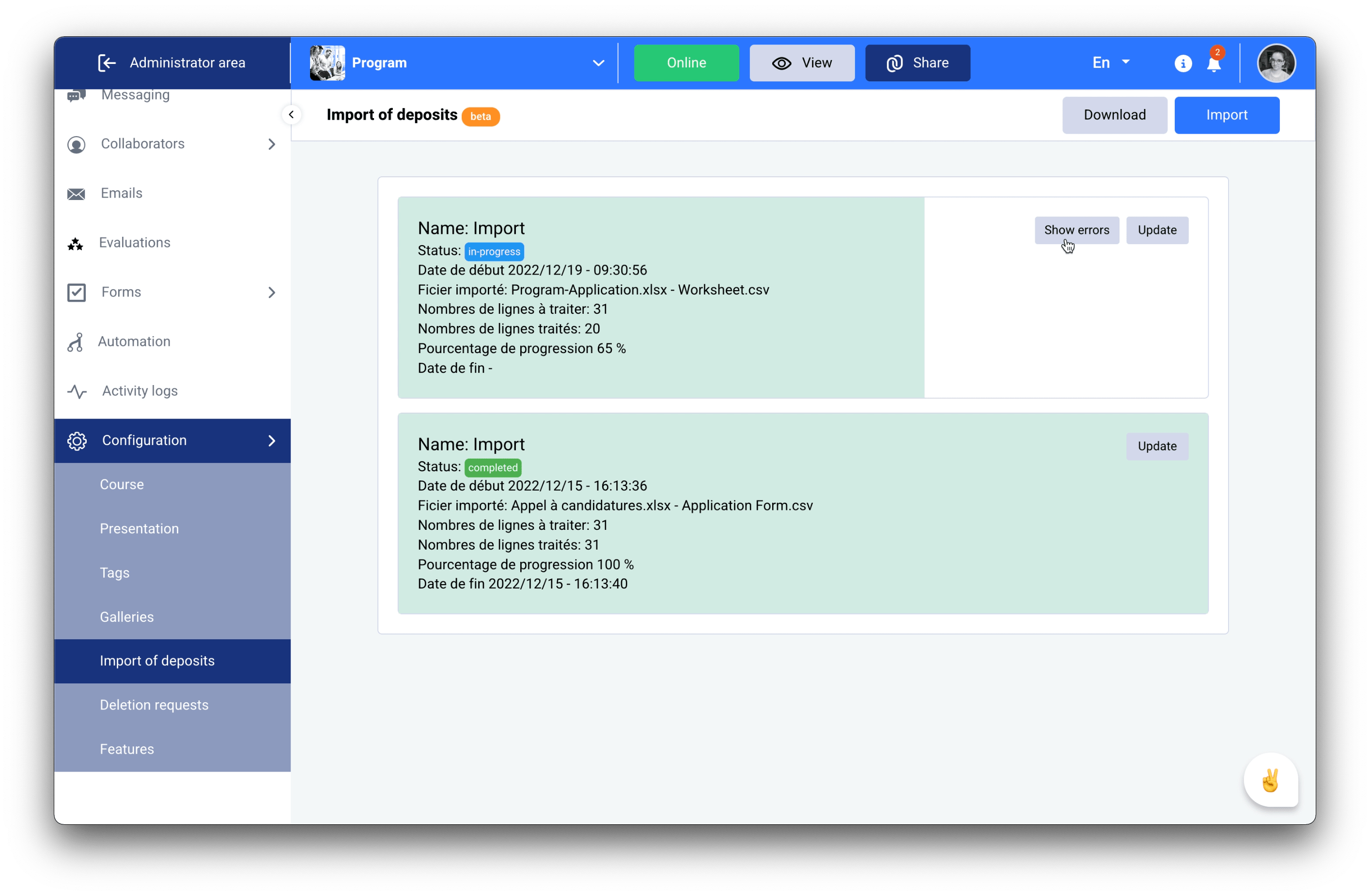Select Galleries in Configuration submenu

click(x=126, y=617)
